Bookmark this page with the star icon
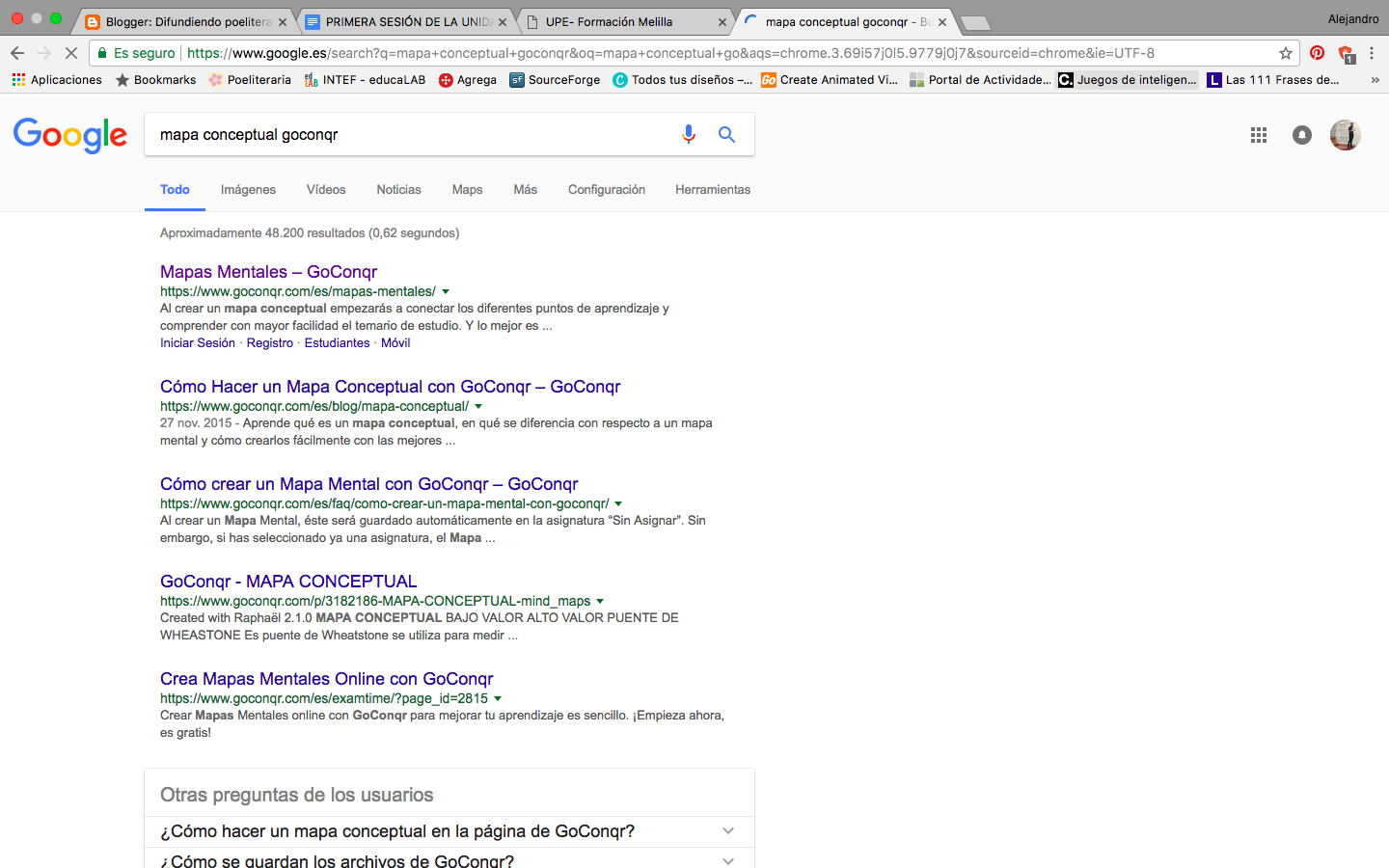Image resolution: width=1389 pixels, height=868 pixels. point(1285,53)
